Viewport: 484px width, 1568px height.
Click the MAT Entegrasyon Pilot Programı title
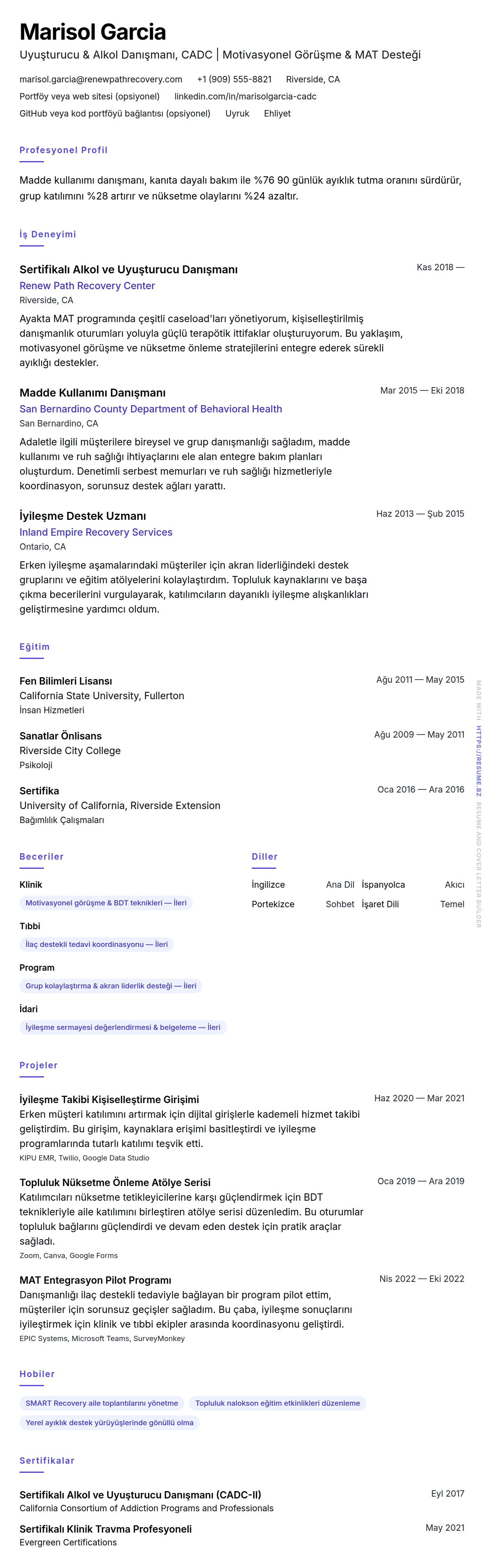pyautogui.click(x=95, y=1280)
